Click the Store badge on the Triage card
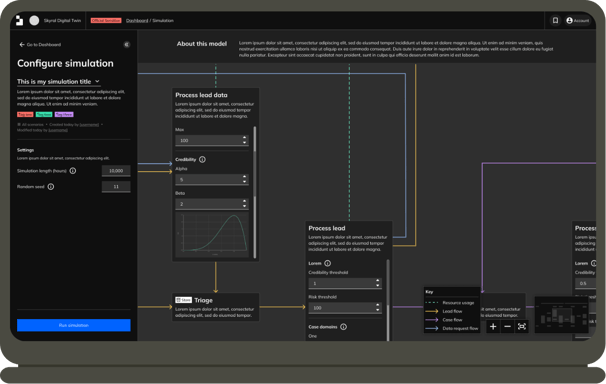This screenshot has height=384, width=606. tap(184, 300)
